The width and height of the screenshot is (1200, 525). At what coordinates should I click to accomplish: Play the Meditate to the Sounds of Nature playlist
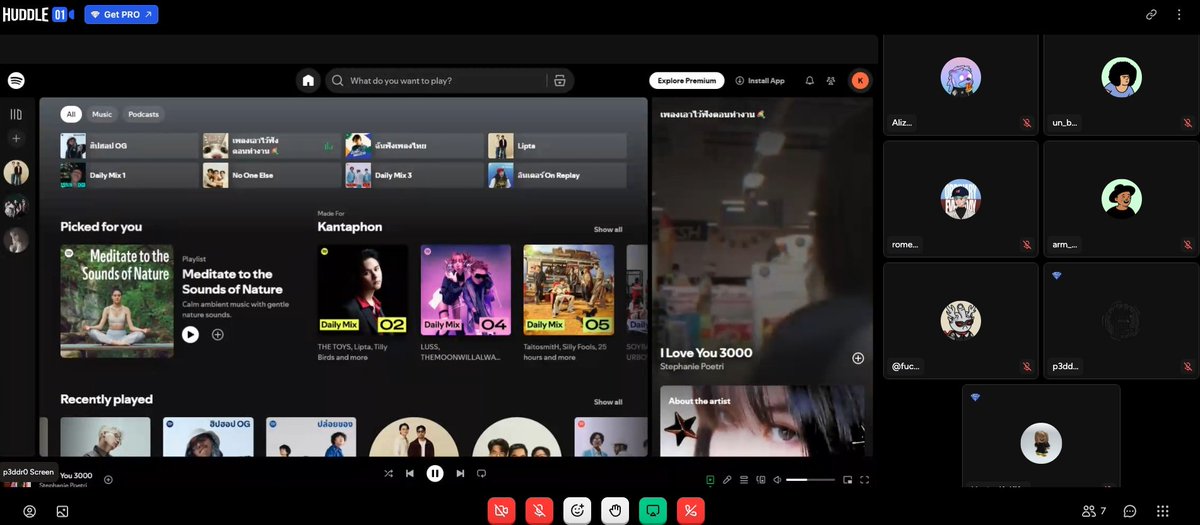tap(190, 334)
